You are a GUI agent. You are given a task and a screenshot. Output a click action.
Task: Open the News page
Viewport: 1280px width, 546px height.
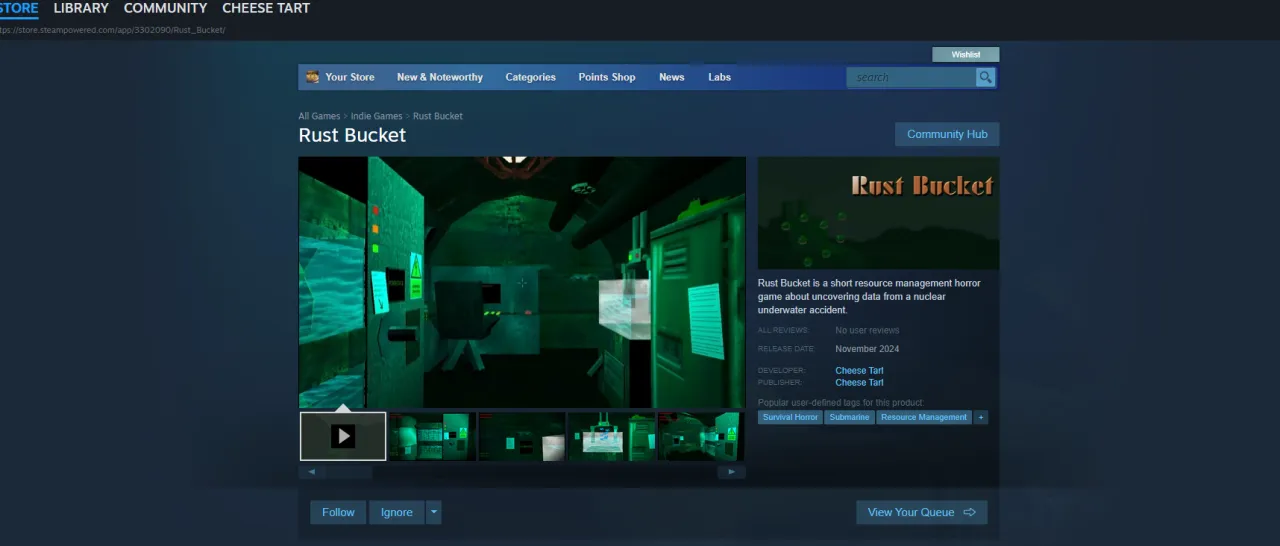click(x=672, y=77)
